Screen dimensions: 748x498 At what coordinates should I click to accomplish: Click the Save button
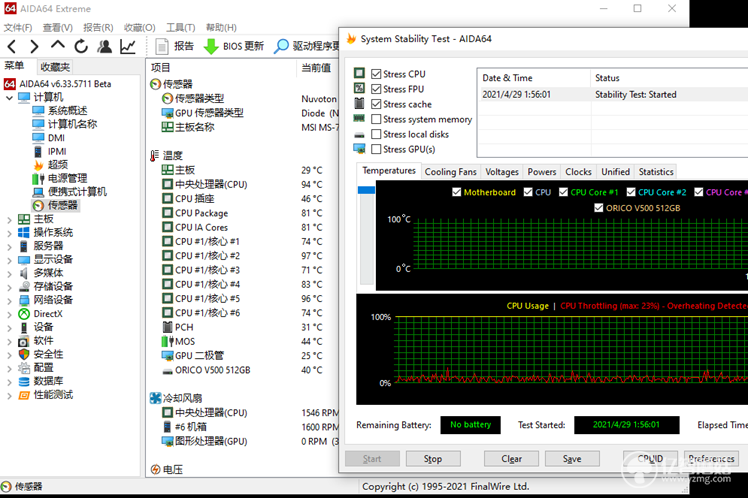572,459
